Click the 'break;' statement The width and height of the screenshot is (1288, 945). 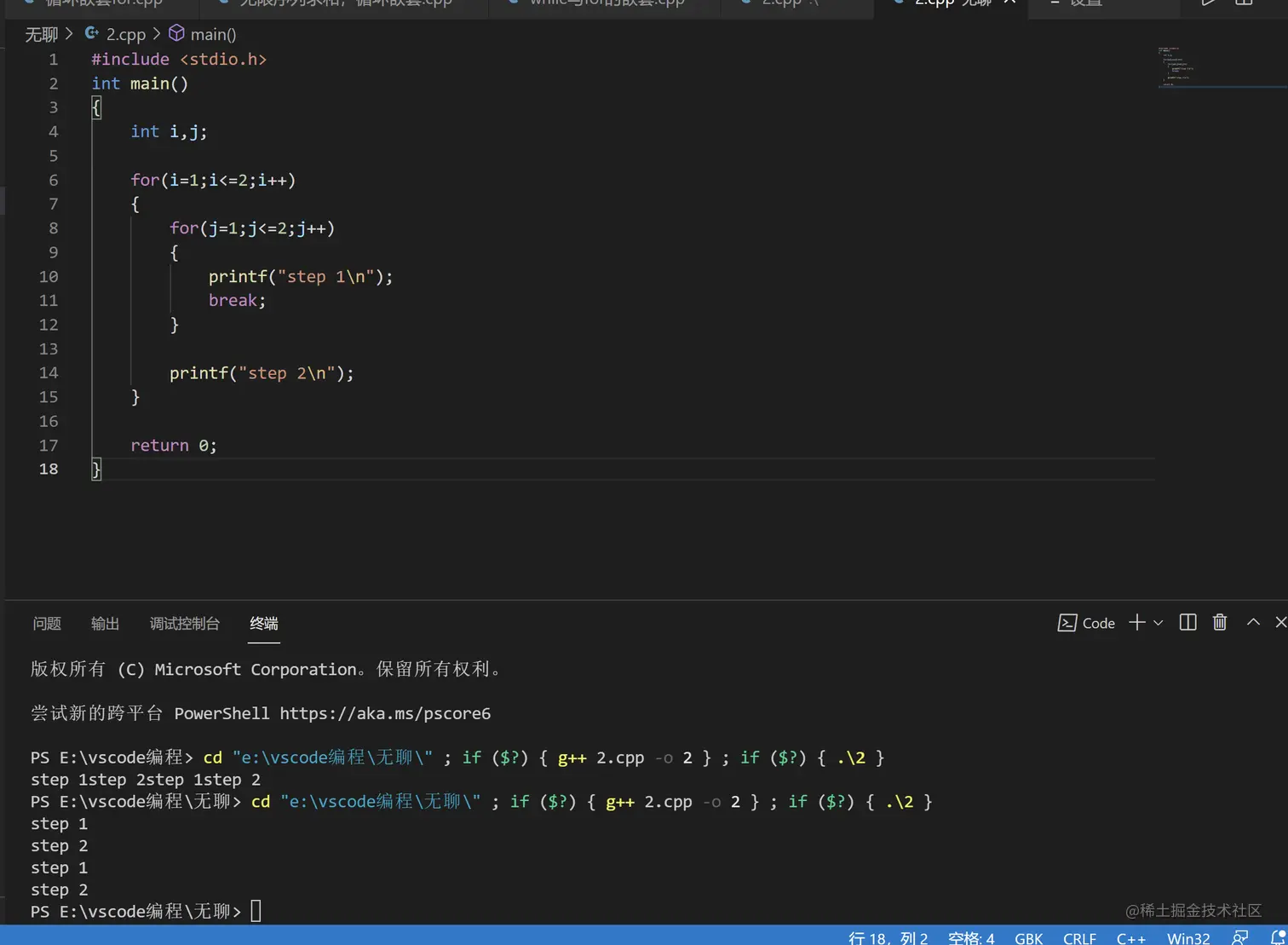tap(237, 300)
